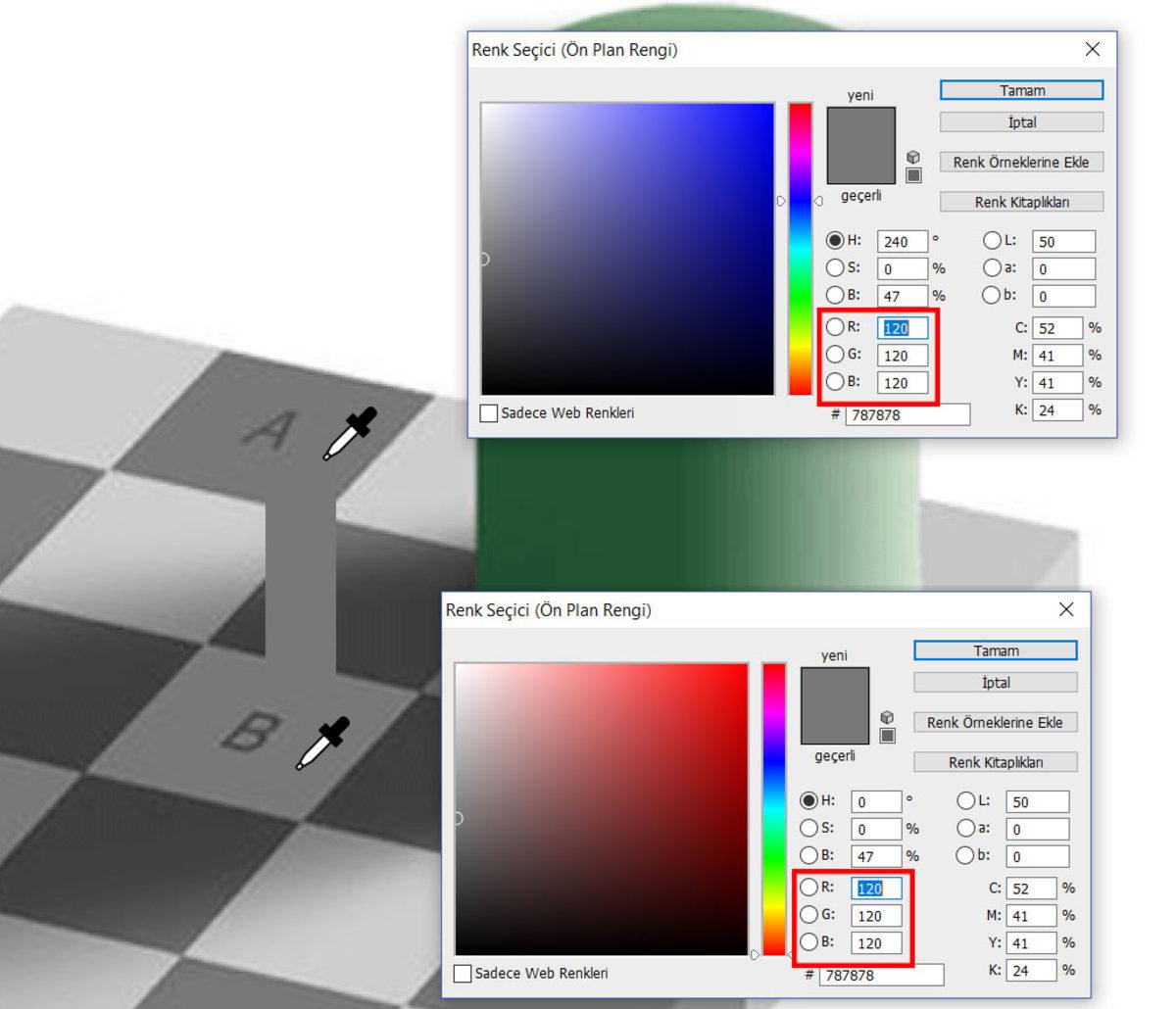Close the upper Renk Seçici dialog
The width and height of the screenshot is (1176, 1009).
click(1093, 49)
